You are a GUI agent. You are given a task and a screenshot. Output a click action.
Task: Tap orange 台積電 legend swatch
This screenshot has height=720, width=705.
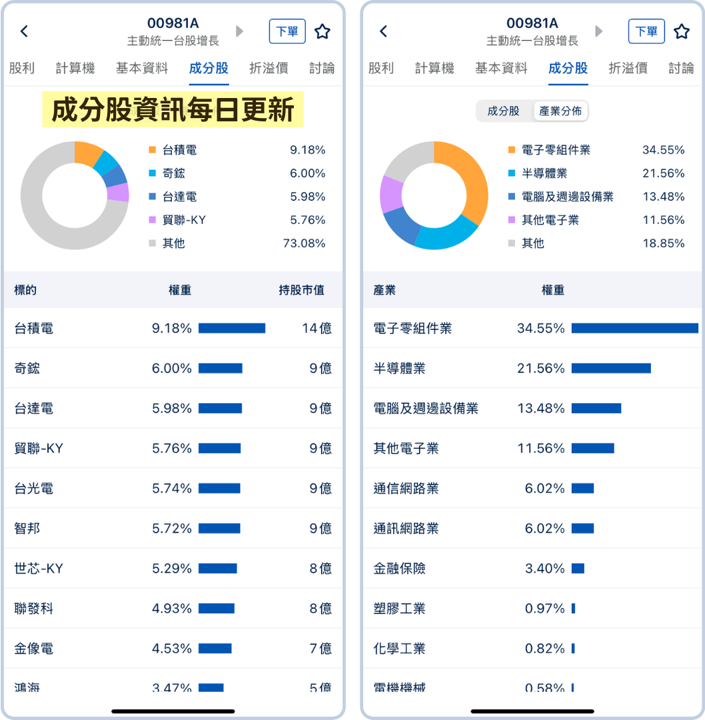point(152,150)
